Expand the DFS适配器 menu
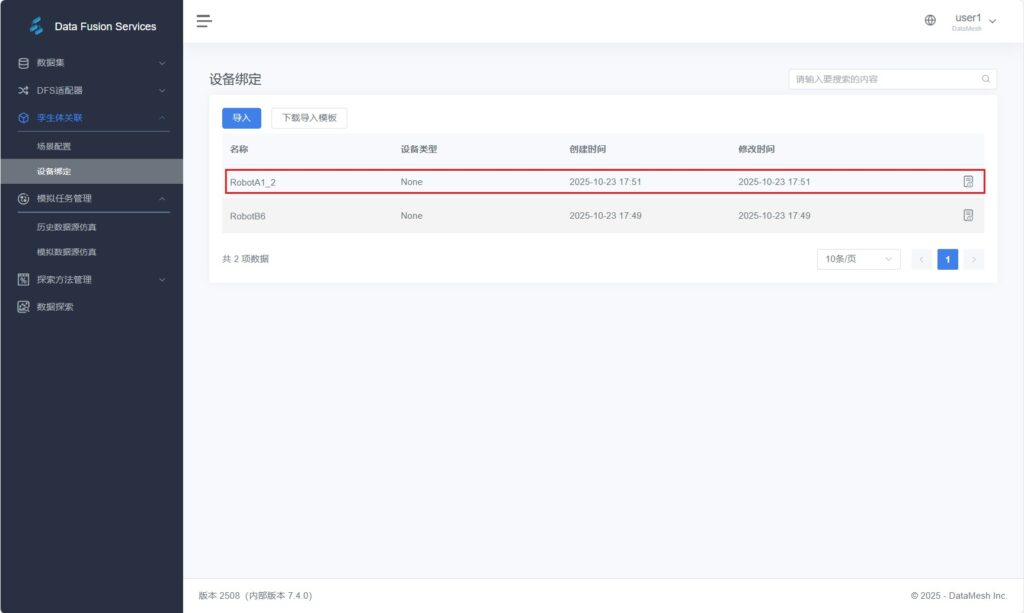The height and width of the screenshot is (613, 1024). 162,90
